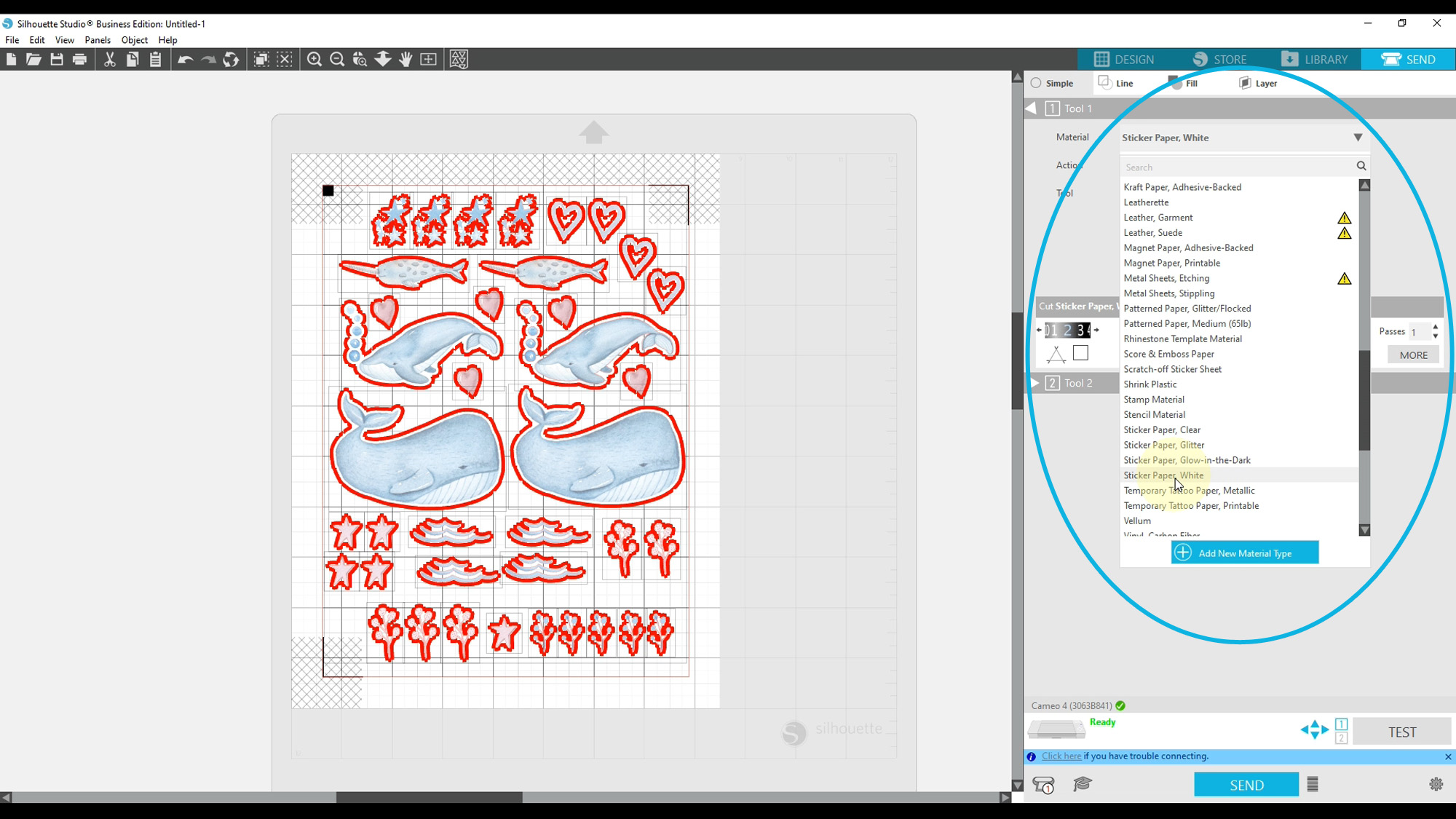
Task: Open the Object menu
Action: (135, 40)
